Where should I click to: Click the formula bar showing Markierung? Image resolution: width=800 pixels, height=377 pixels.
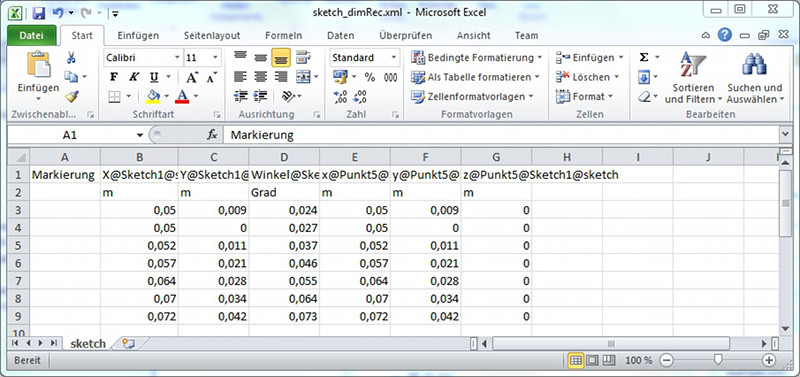pyautogui.click(x=501, y=135)
